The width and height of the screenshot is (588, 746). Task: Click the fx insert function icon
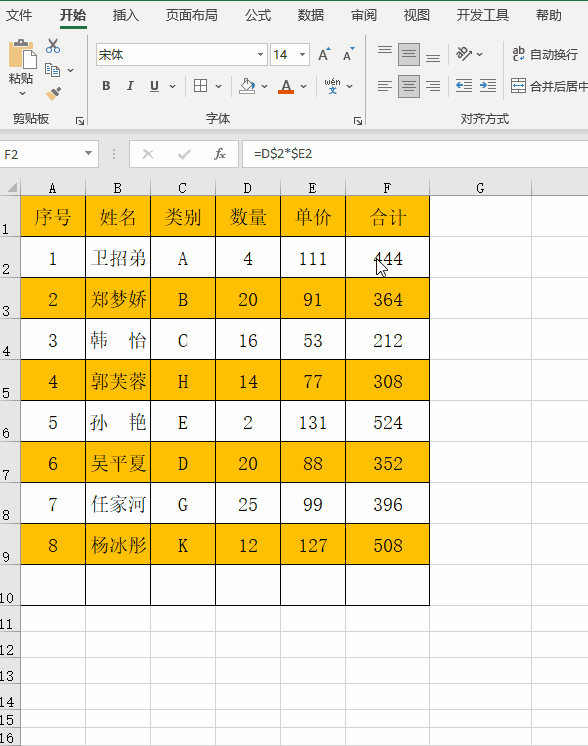[220, 154]
